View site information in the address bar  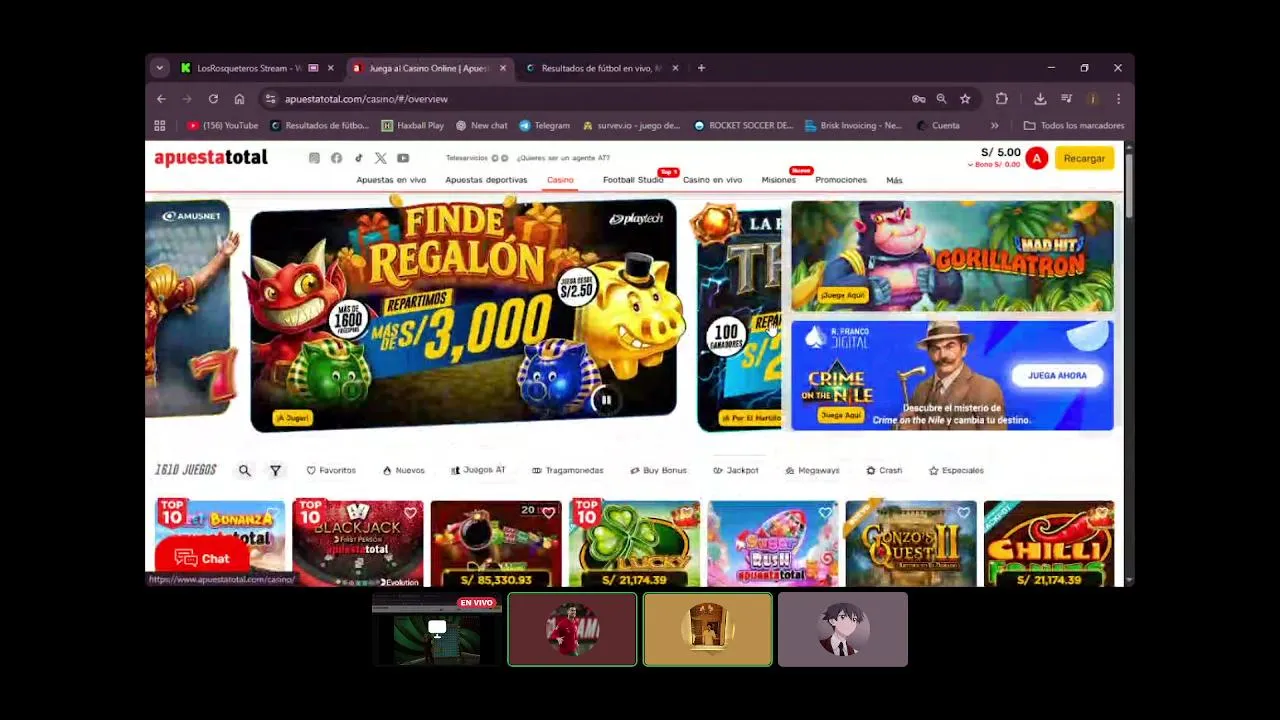270,99
